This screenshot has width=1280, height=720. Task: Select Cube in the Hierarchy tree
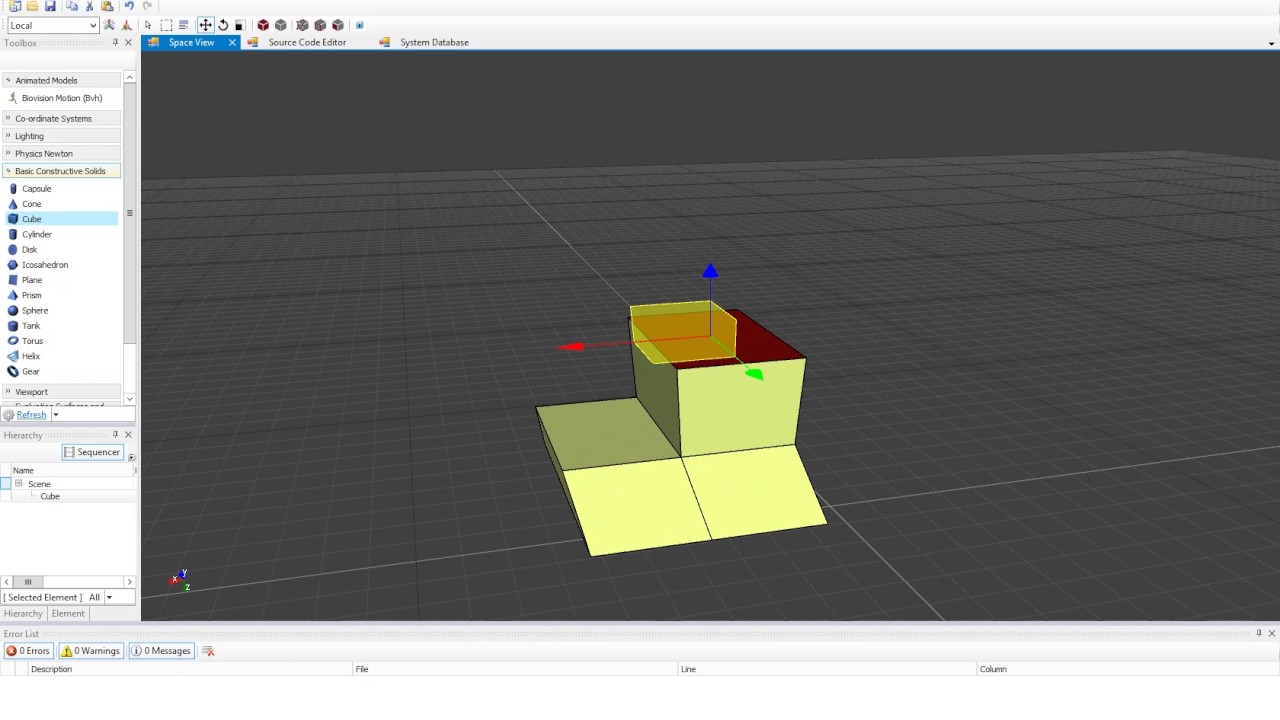[50, 496]
